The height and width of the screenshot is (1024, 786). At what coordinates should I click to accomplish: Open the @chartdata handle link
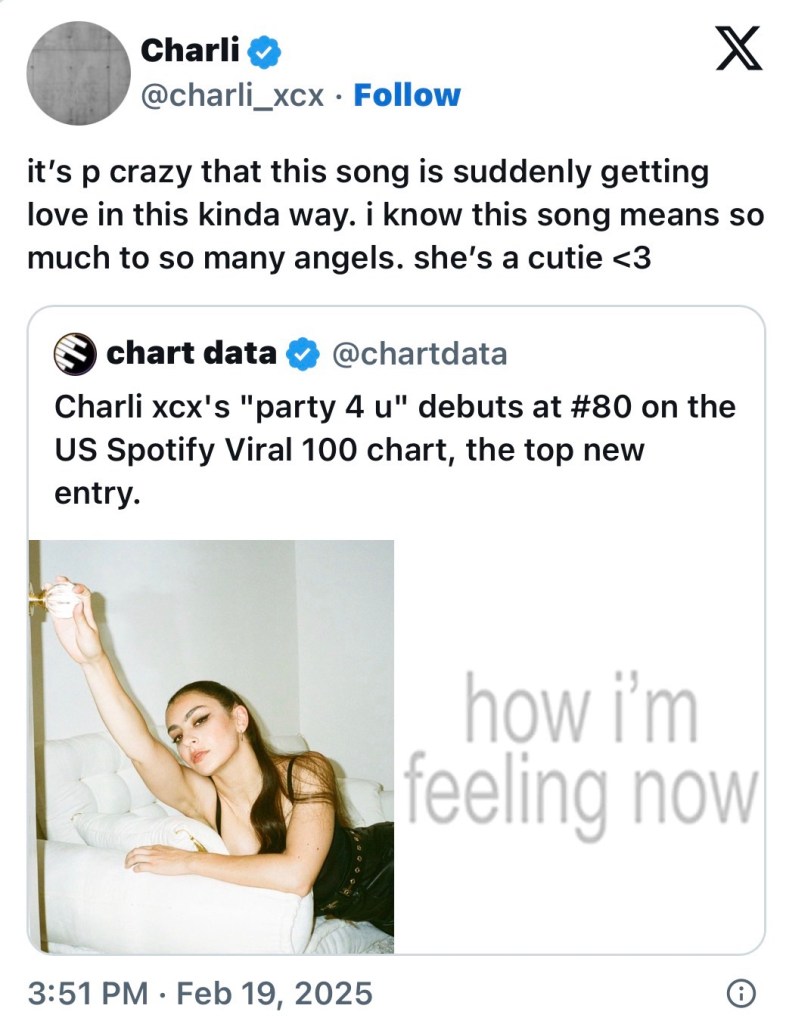pyautogui.click(x=420, y=354)
